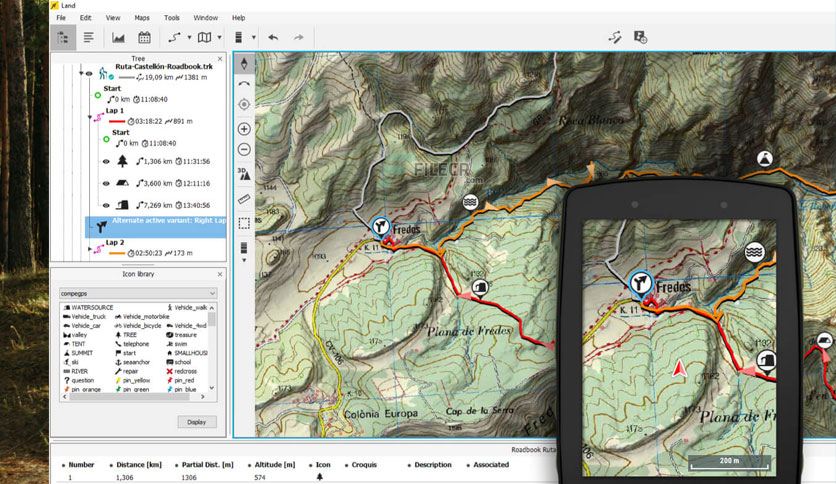Open the maps toolbar dropdown arrow

coord(219,37)
